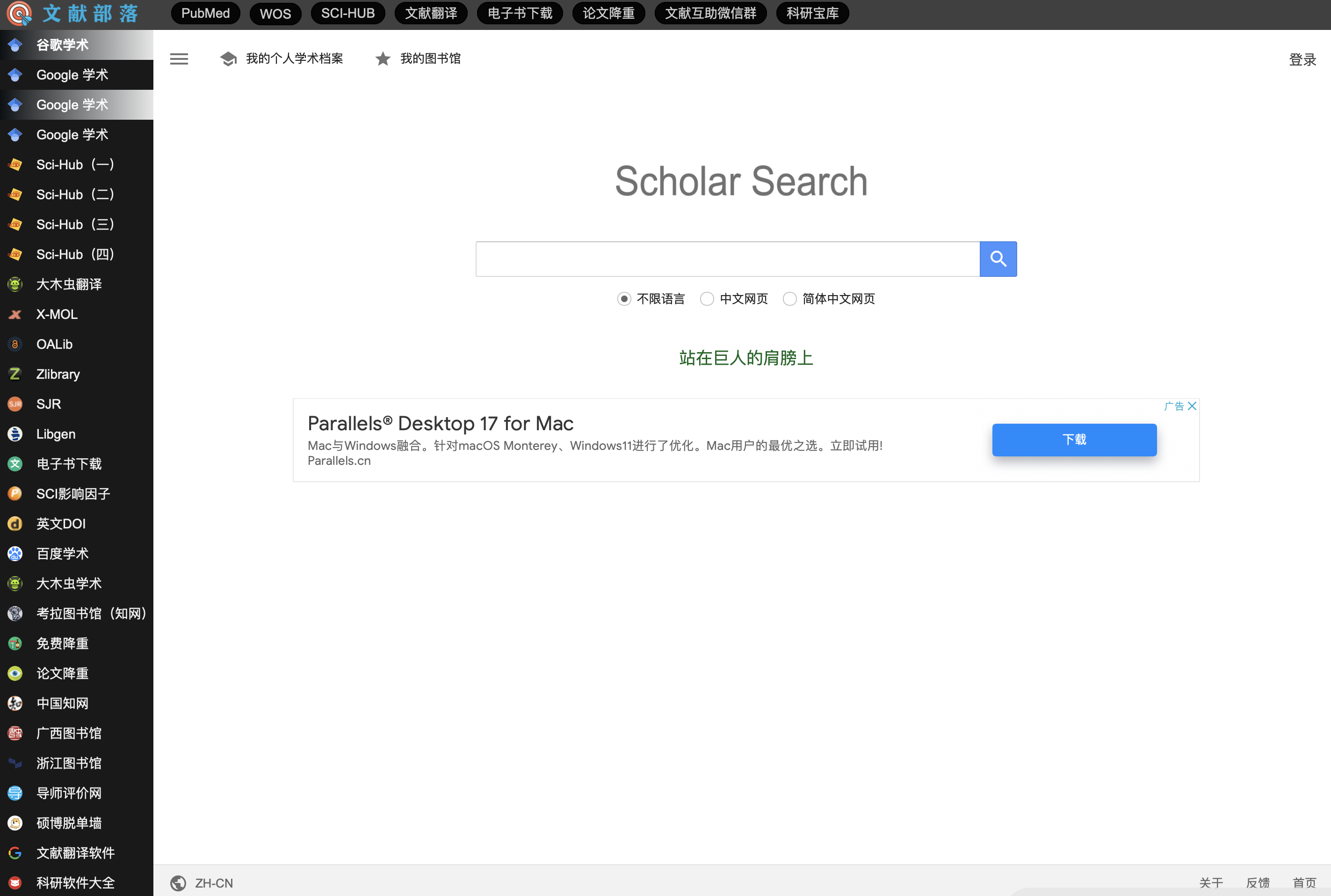The image size is (1331, 896).
Task: Click the 导师评价网 sidebar icon
Action: click(x=15, y=793)
